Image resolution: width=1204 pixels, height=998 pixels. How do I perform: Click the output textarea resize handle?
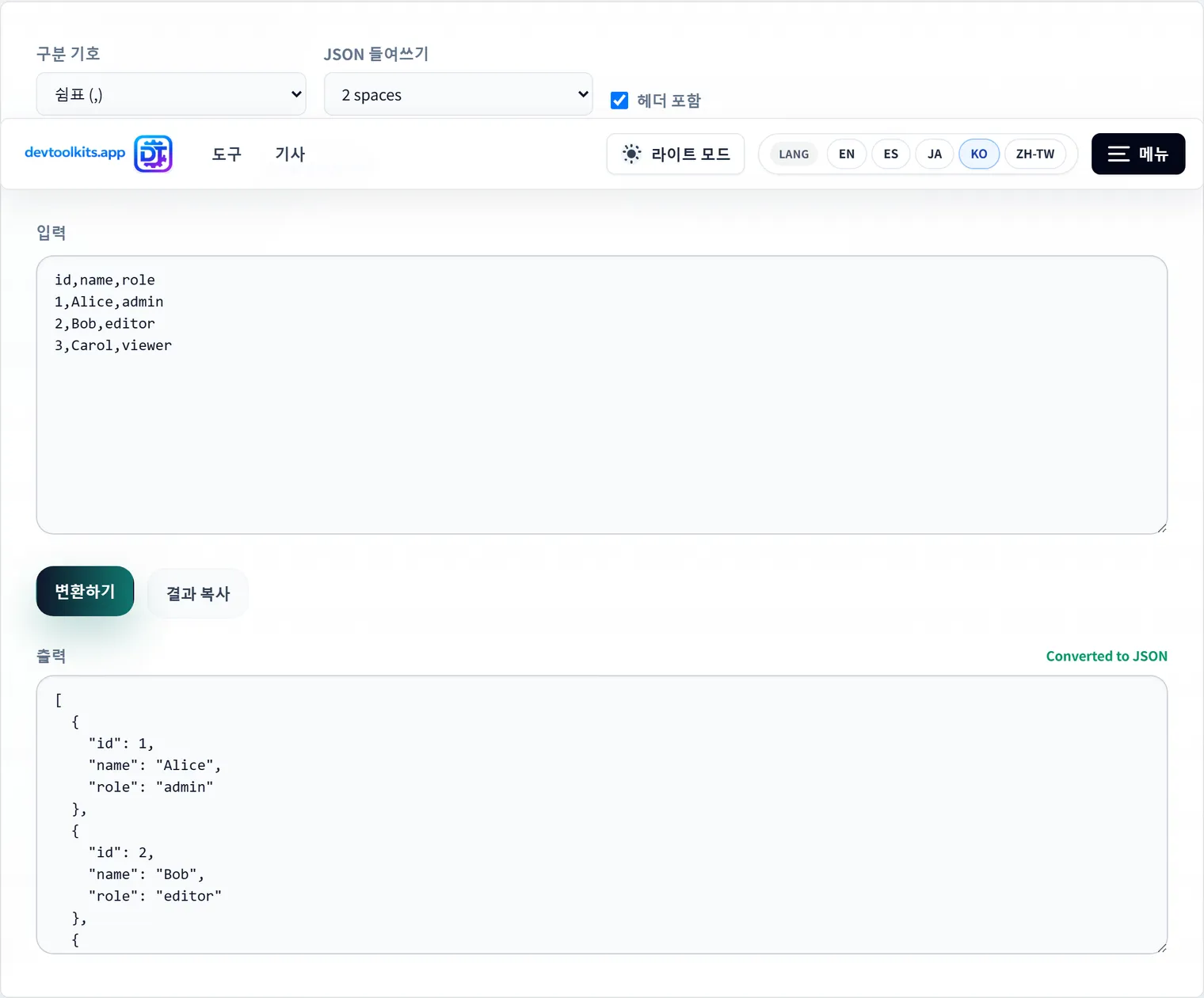(x=1161, y=947)
